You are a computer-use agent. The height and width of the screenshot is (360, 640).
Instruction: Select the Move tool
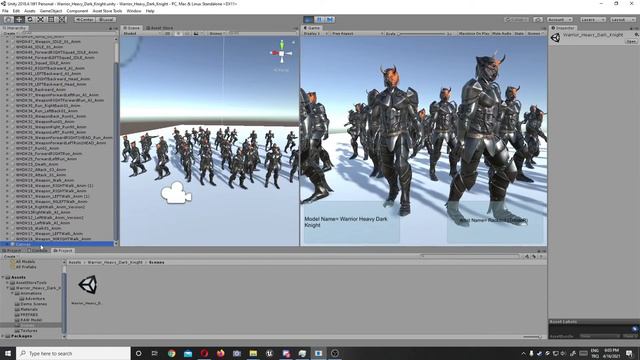pos(19,19)
